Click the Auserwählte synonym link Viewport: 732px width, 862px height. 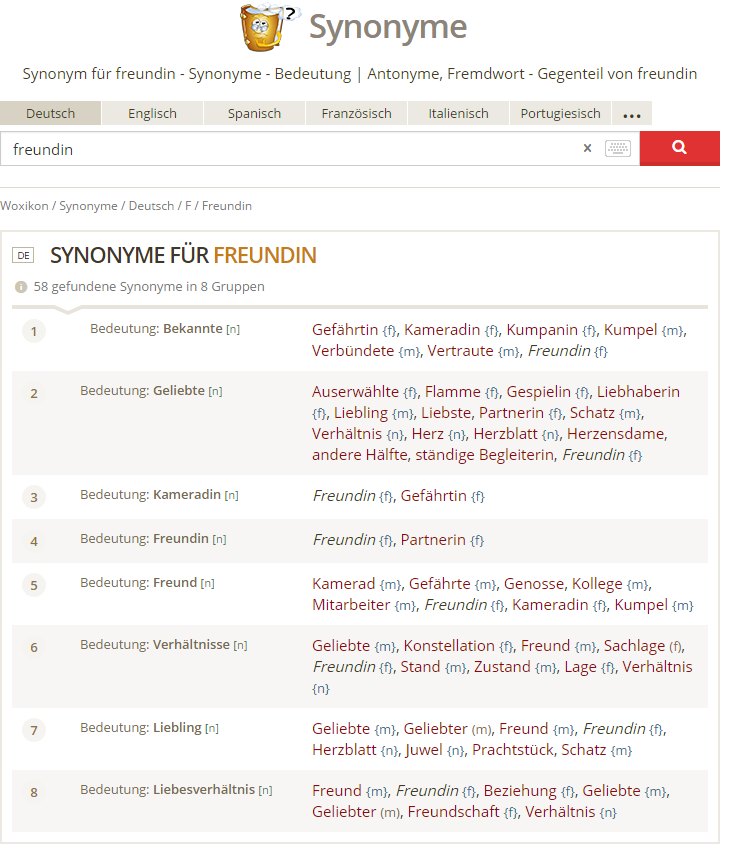pyautogui.click(x=356, y=392)
